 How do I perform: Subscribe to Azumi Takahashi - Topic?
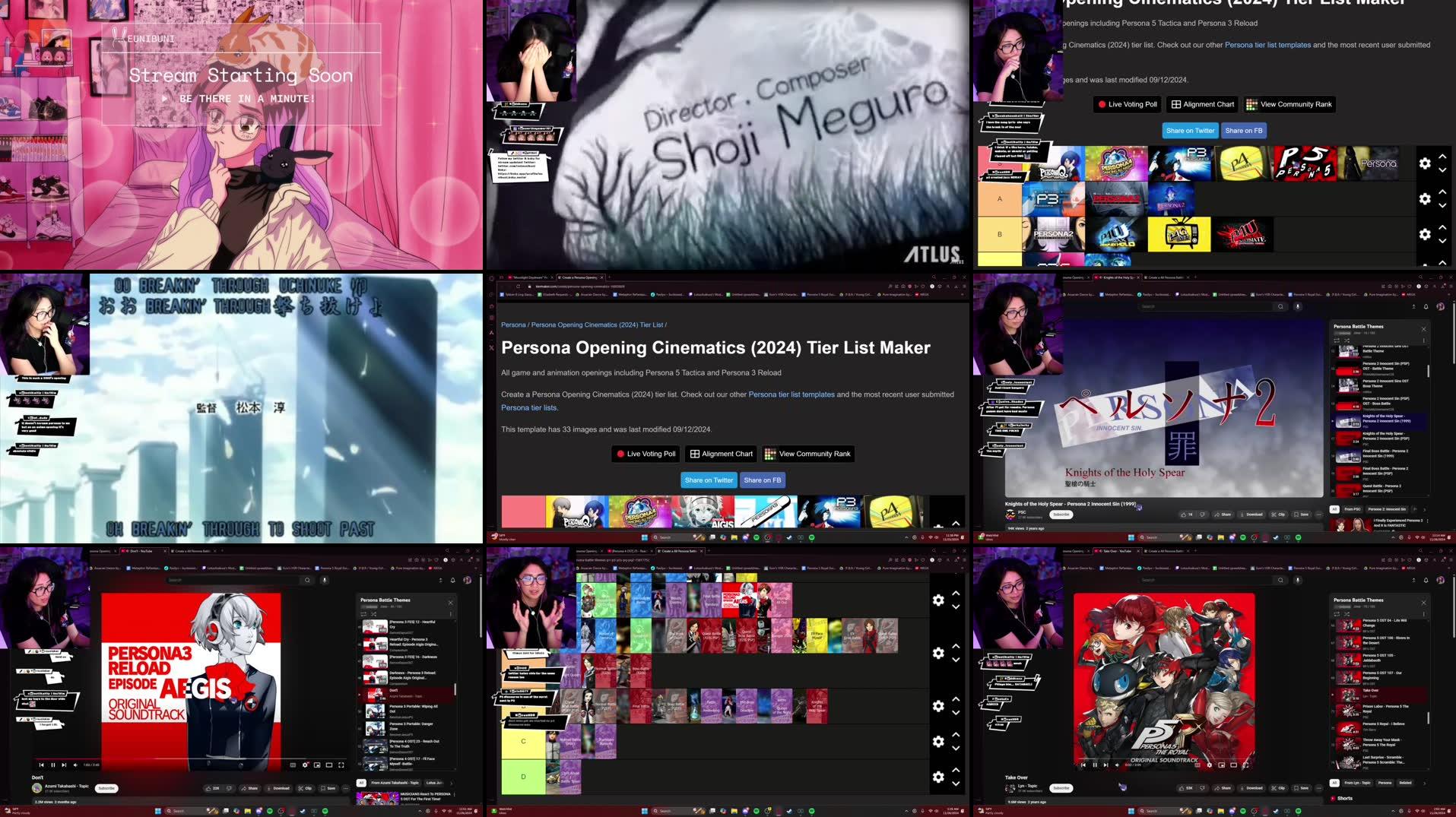pos(106,788)
